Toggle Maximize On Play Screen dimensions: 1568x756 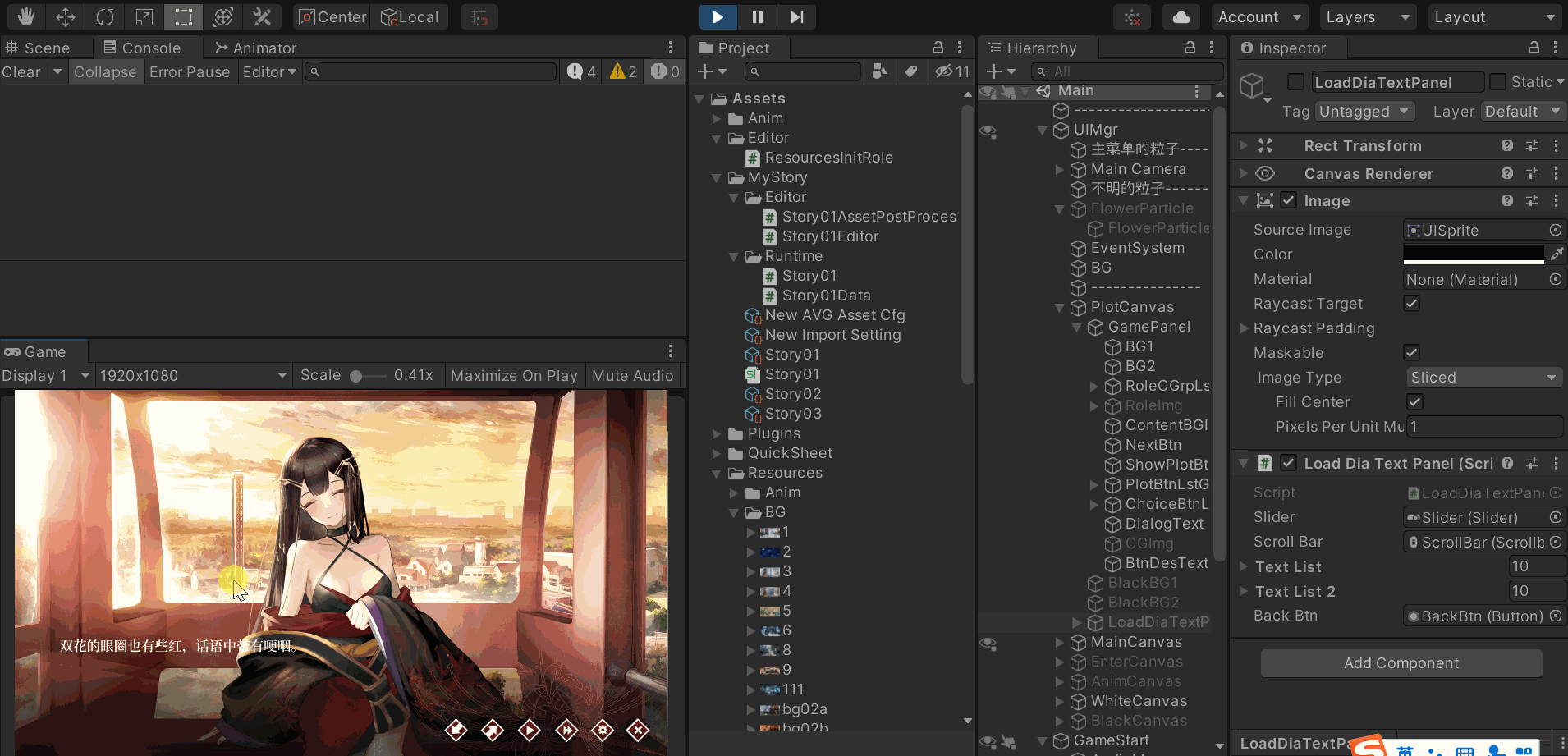(x=514, y=376)
